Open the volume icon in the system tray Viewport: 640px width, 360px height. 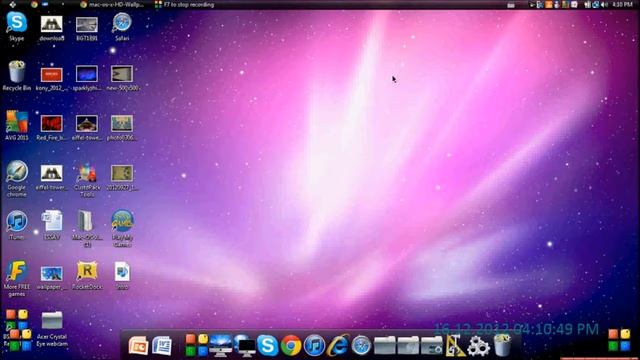[604, 4]
